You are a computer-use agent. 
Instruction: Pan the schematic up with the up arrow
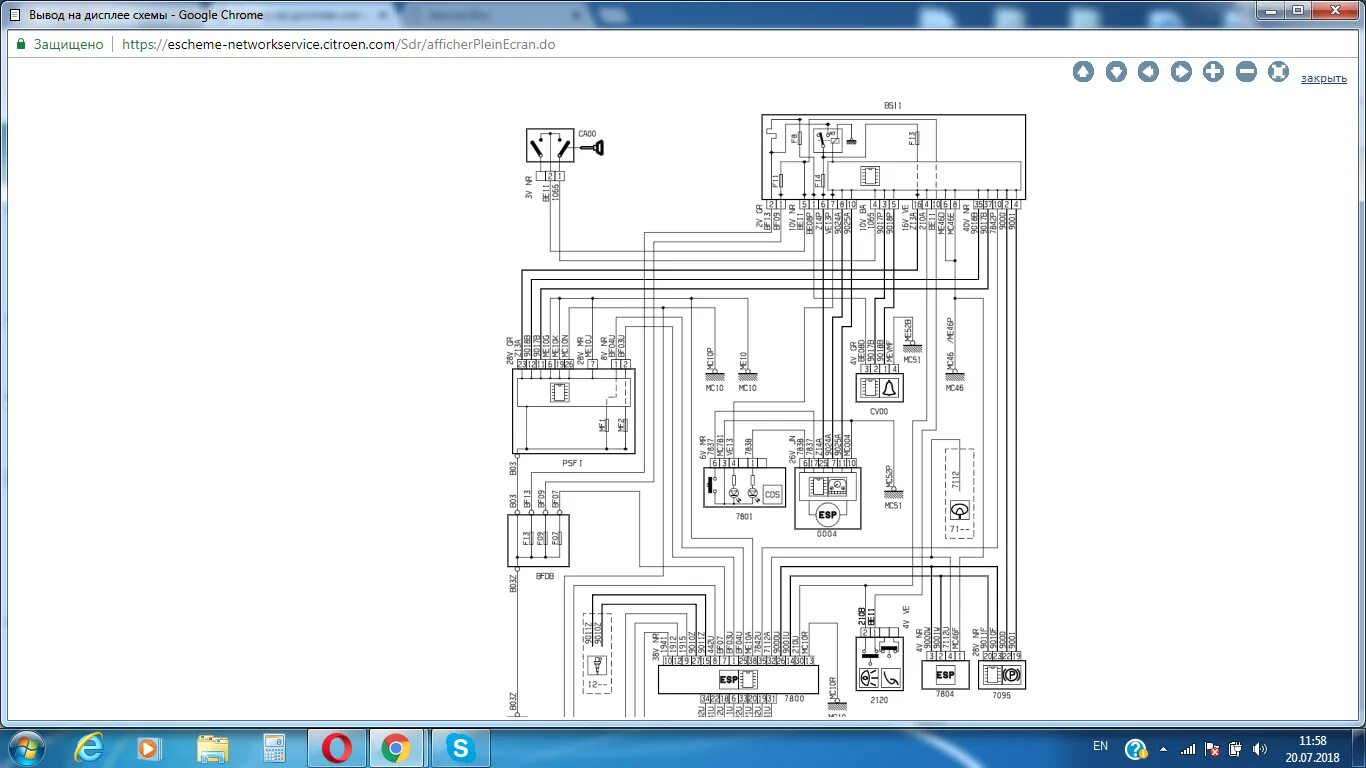coord(1083,72)
